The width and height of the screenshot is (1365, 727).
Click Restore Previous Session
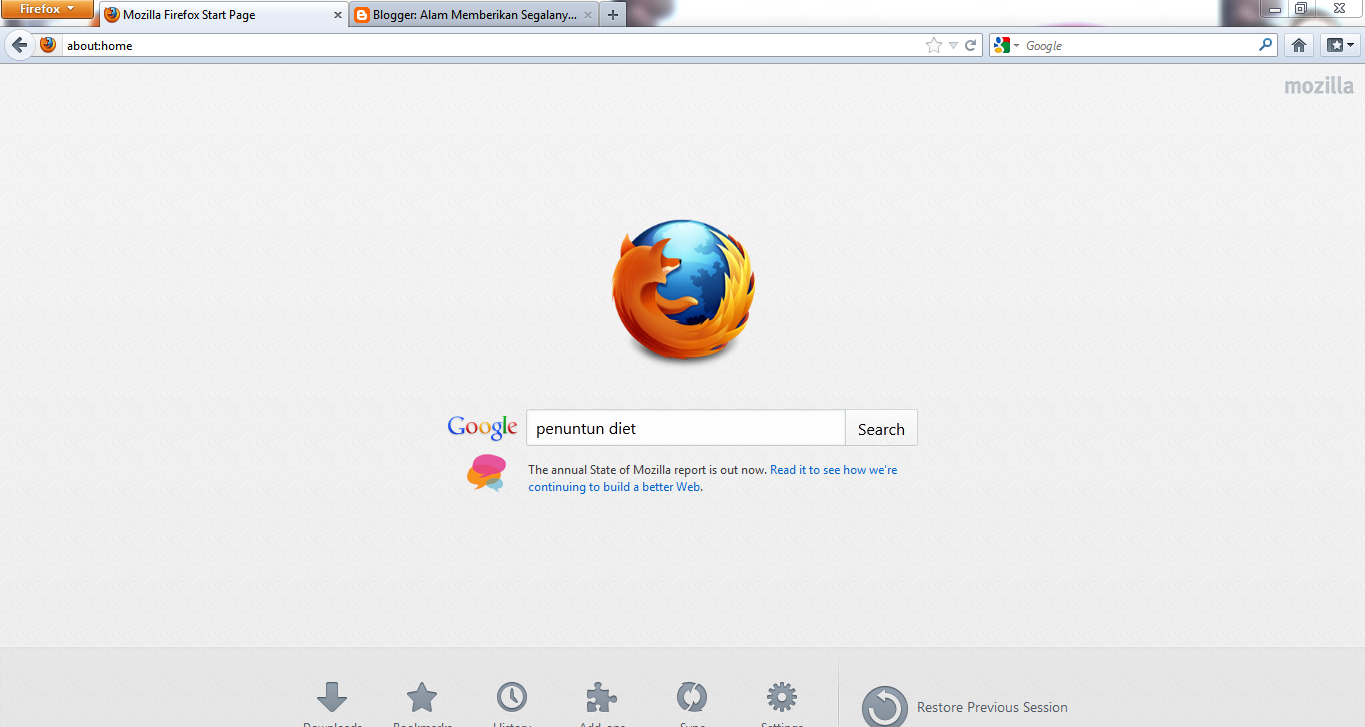(x=965, y=706)
